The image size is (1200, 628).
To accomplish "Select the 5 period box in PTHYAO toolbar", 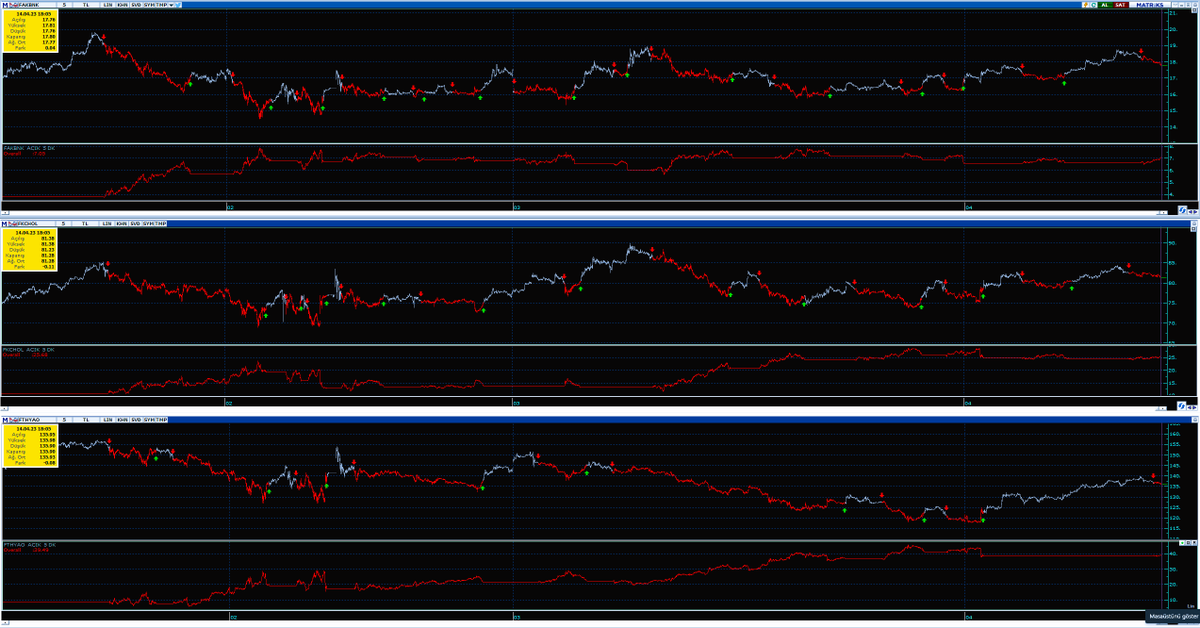I will 64,418.
